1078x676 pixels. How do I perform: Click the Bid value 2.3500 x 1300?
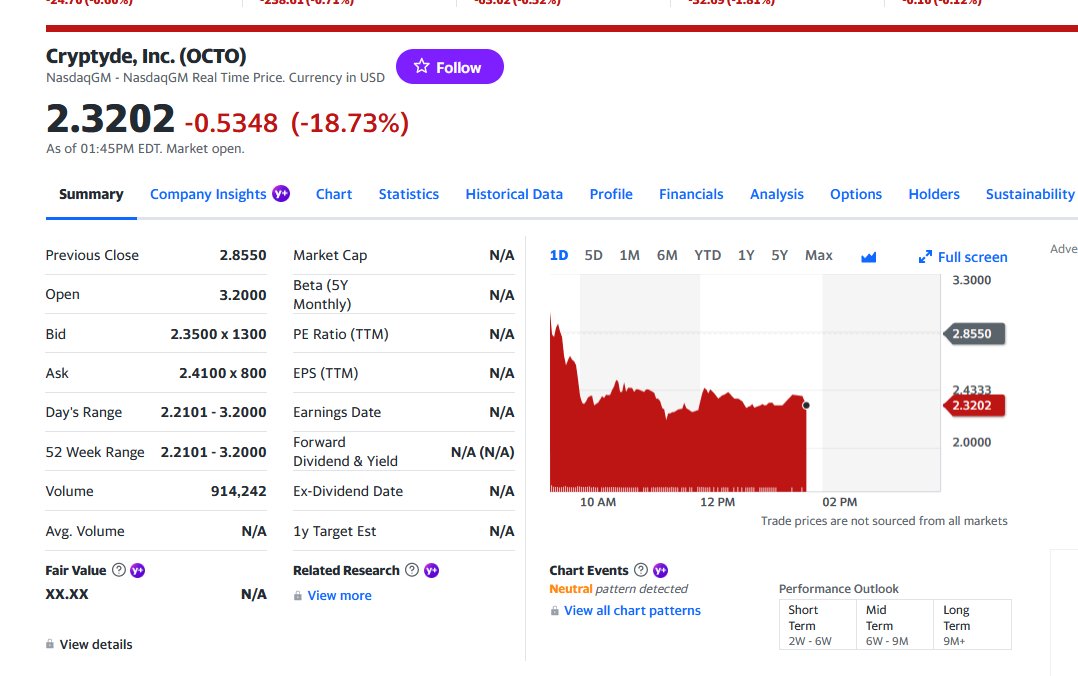(x=219, y=334)
